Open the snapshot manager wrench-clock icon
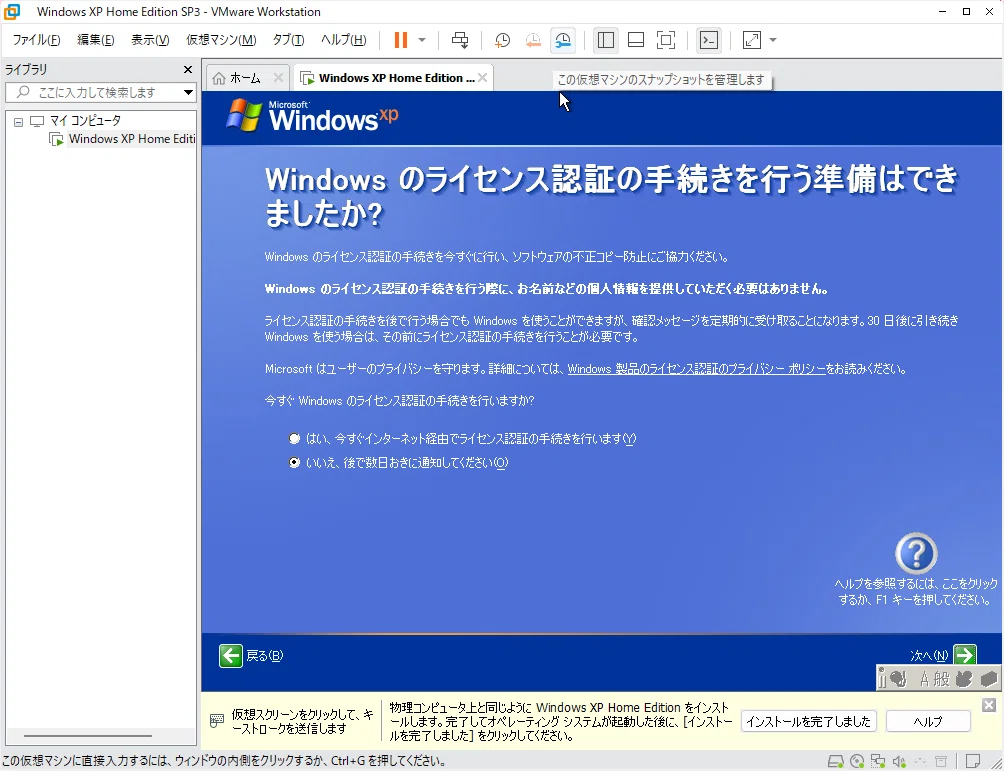Screen dimensions: 1004x771 tap(563, 40)
